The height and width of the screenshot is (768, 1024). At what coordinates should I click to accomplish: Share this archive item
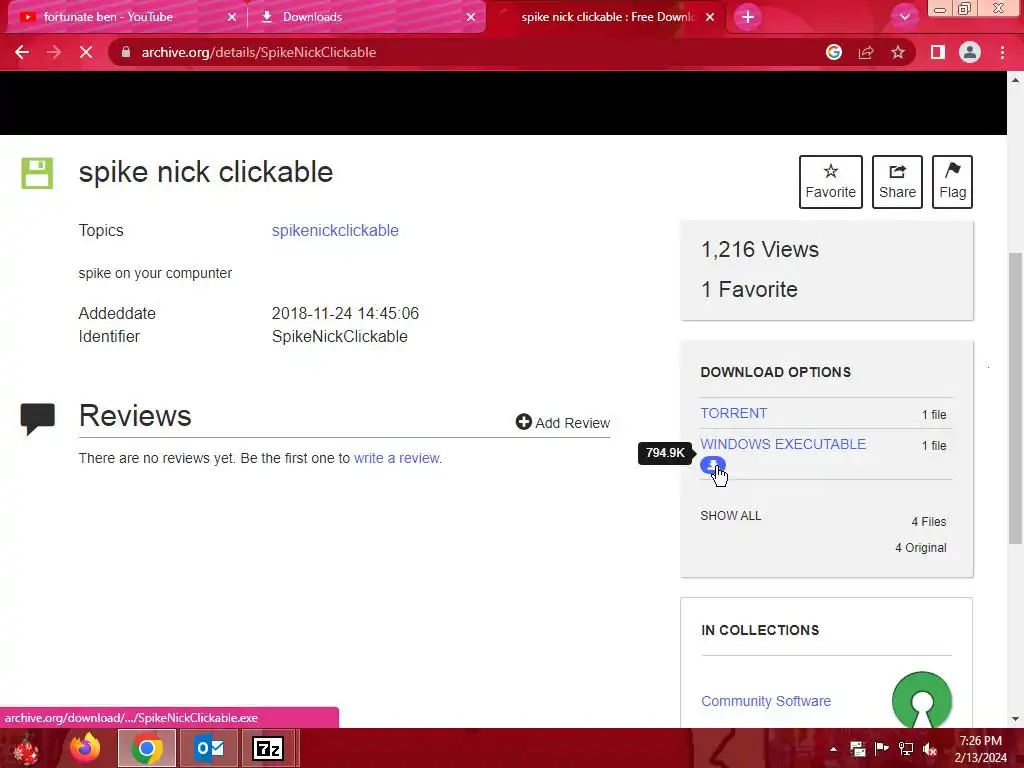pos(897,182)
